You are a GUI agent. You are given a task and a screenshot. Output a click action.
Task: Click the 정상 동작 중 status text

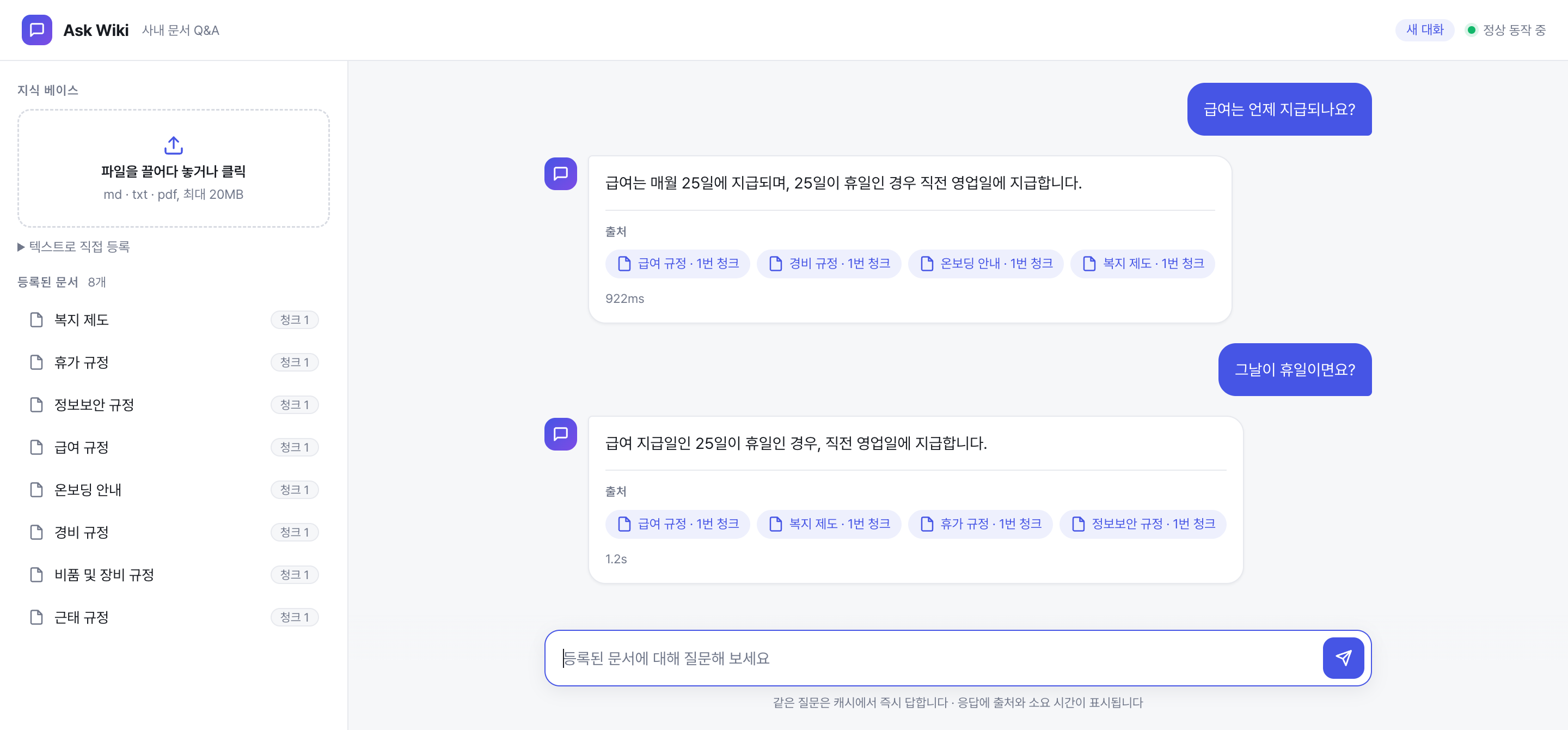[1514, 30]
